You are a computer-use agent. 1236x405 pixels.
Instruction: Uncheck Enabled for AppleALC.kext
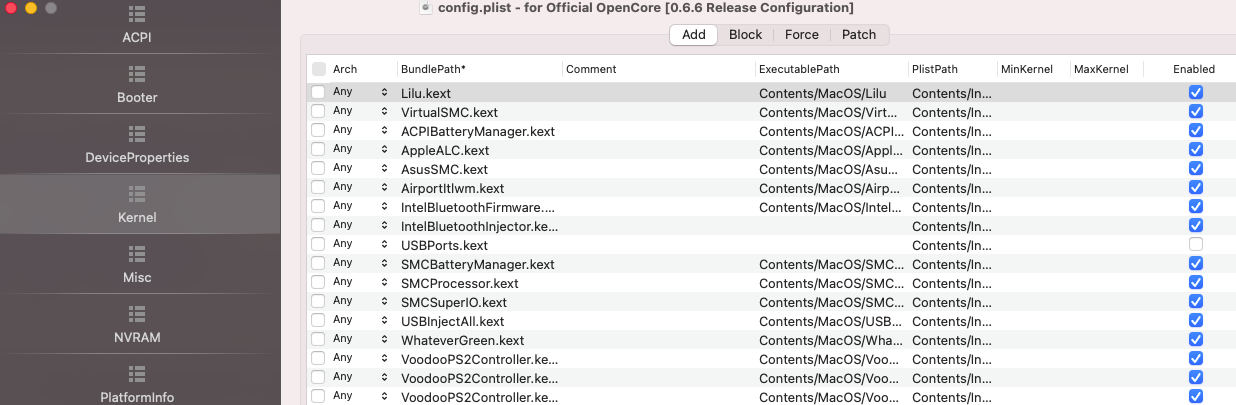click(x=1196, y=150)
